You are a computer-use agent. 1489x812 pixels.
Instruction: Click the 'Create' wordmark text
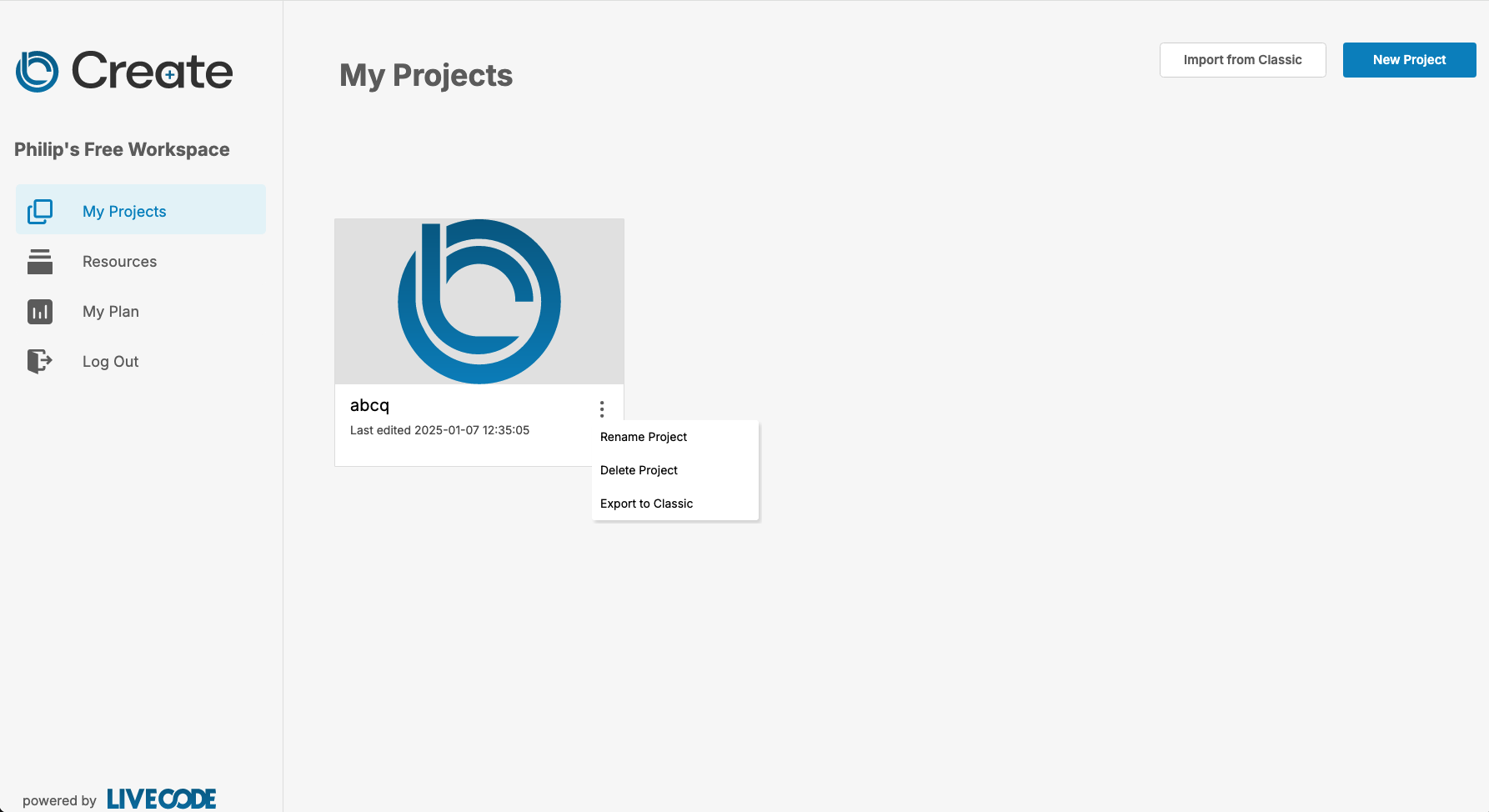click(152, 71)
